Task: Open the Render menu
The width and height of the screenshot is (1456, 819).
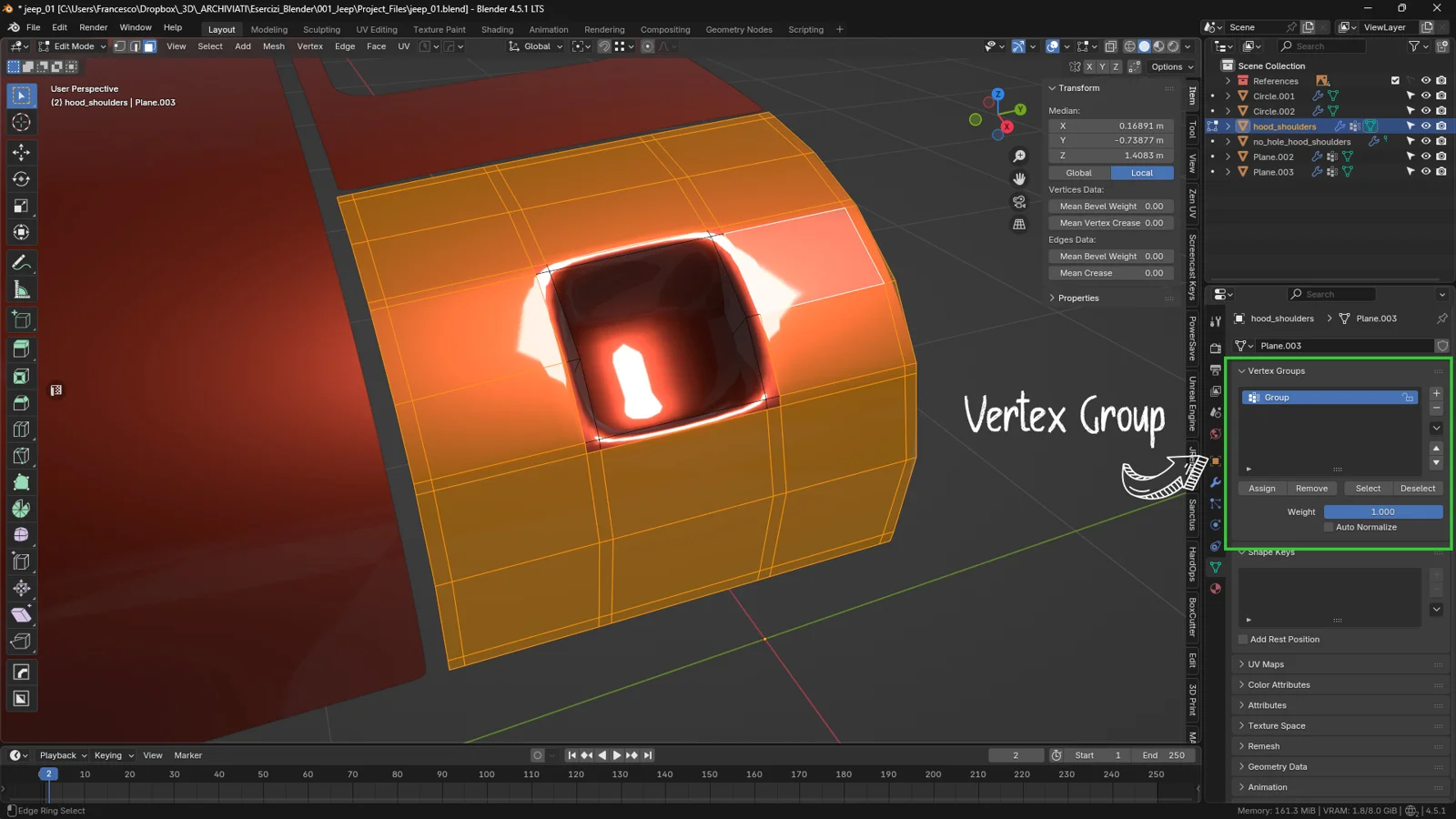Action: 93,27
